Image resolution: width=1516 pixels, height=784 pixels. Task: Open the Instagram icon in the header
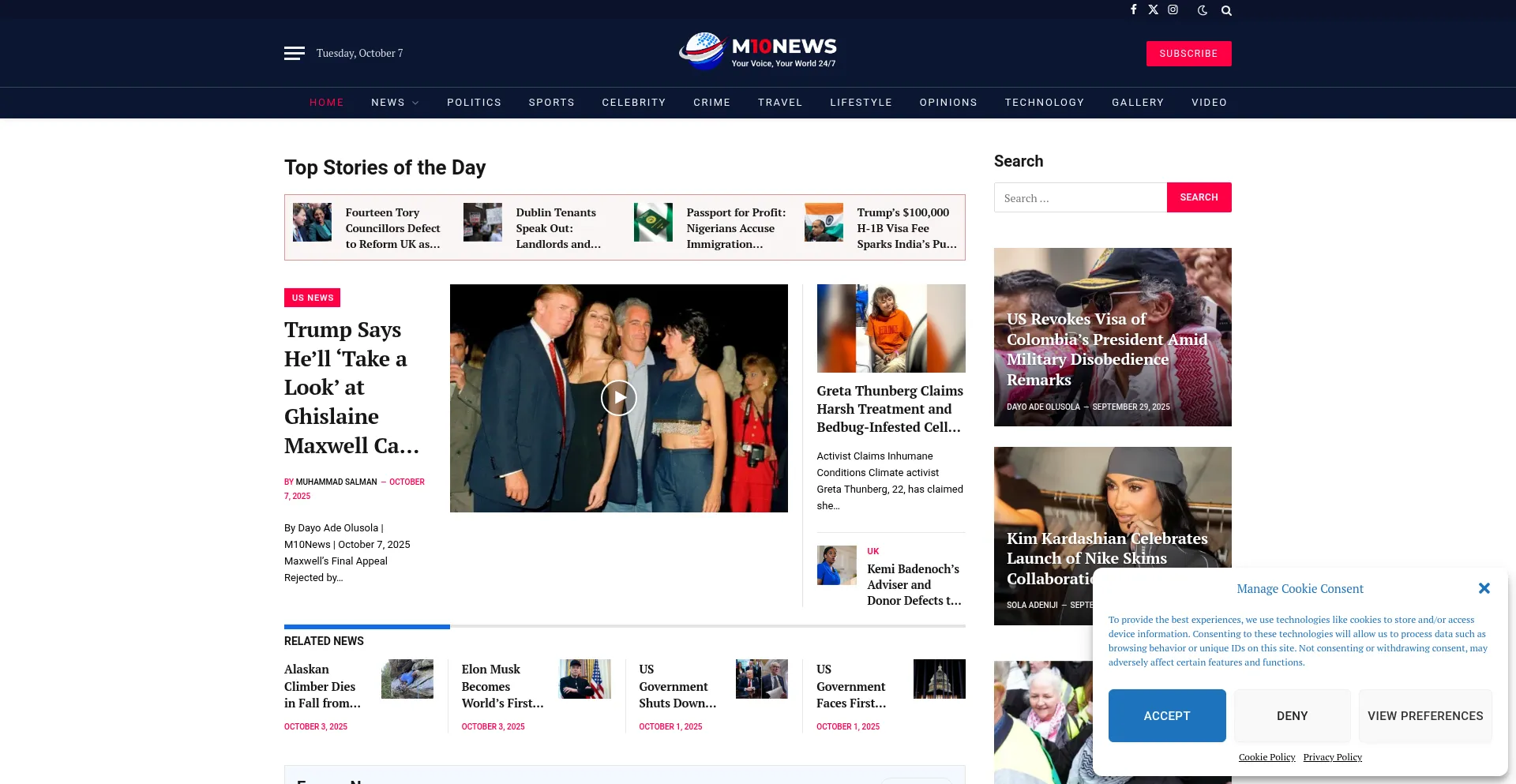click(1173, 10)
